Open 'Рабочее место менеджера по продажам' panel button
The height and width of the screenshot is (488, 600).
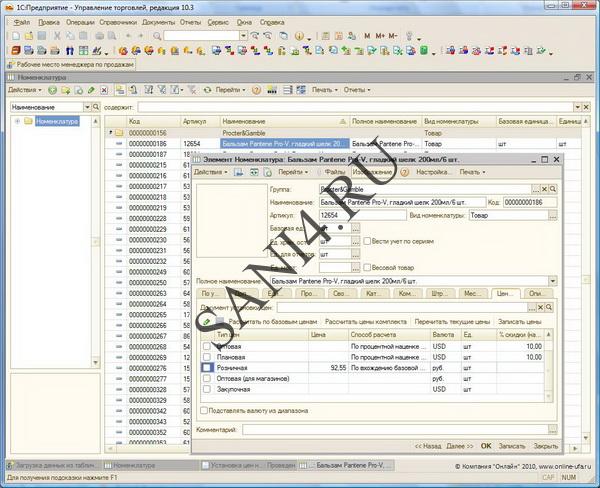click(x=71, y=65)
